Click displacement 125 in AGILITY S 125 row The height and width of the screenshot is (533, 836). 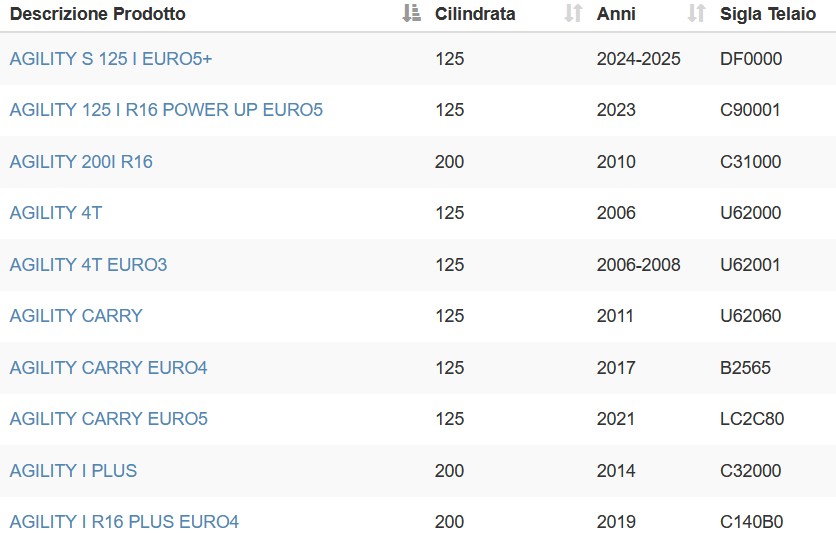(x=449, y=59)
